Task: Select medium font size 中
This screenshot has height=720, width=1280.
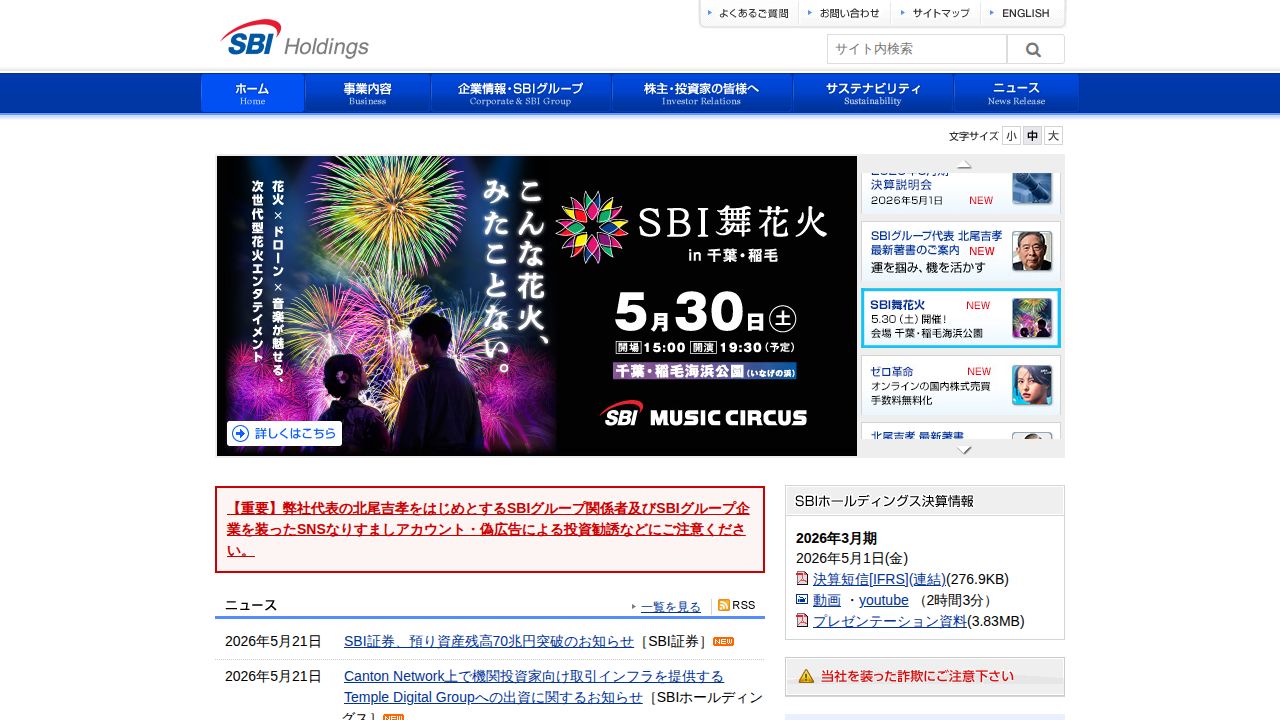Action: pyautogui.click(x=1032, y=136)
